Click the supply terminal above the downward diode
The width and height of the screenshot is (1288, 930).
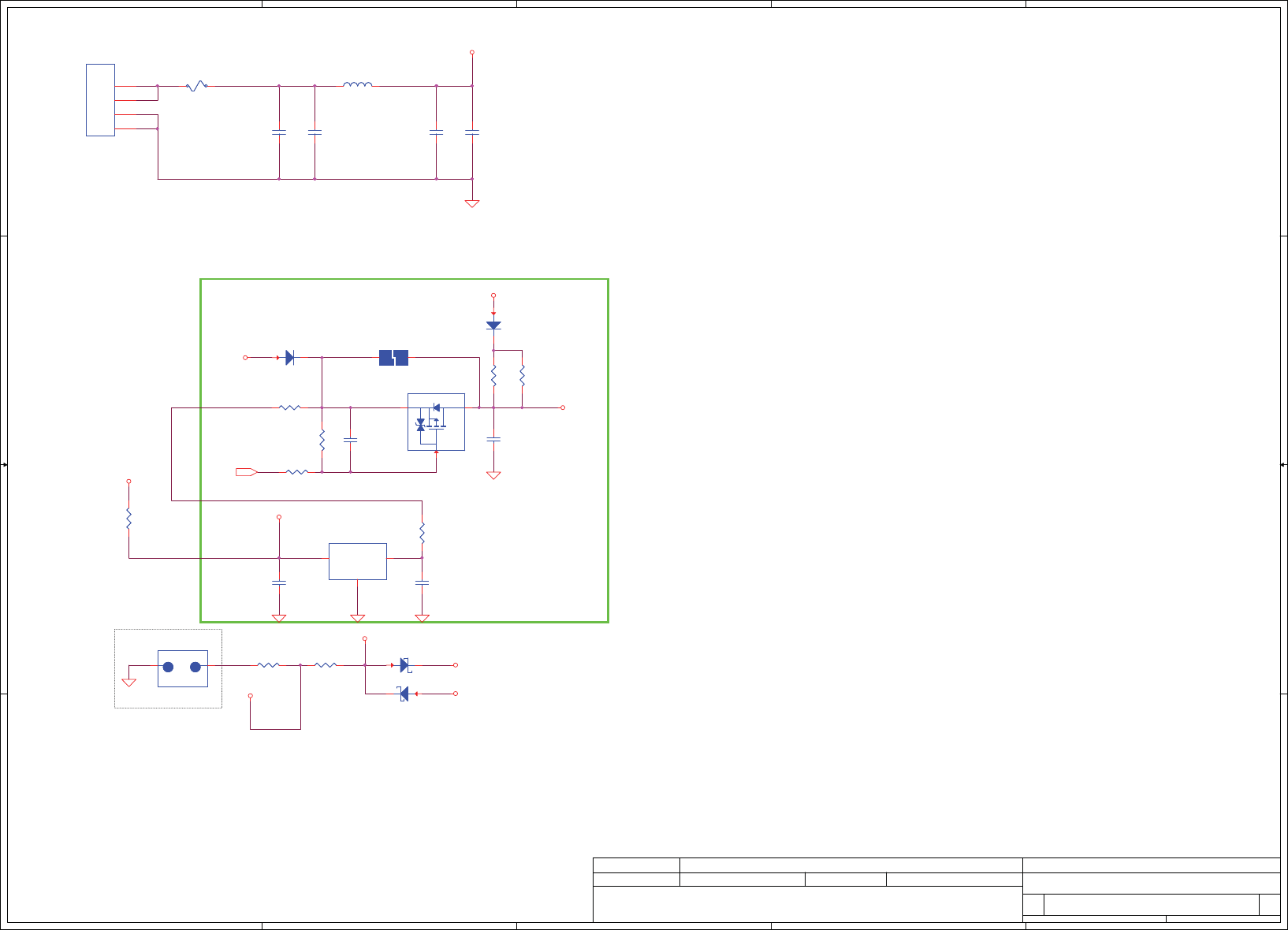pos(493,296)
